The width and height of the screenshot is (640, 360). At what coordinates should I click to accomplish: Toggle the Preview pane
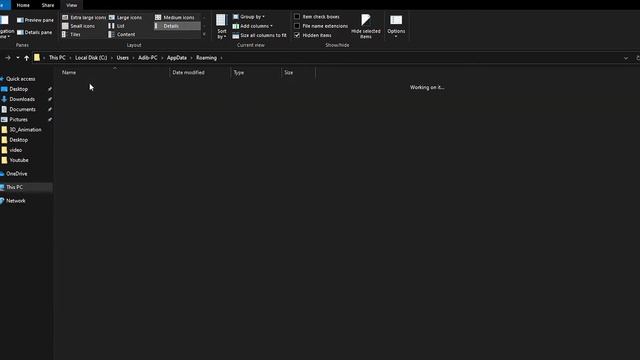(x=35, y=20)
